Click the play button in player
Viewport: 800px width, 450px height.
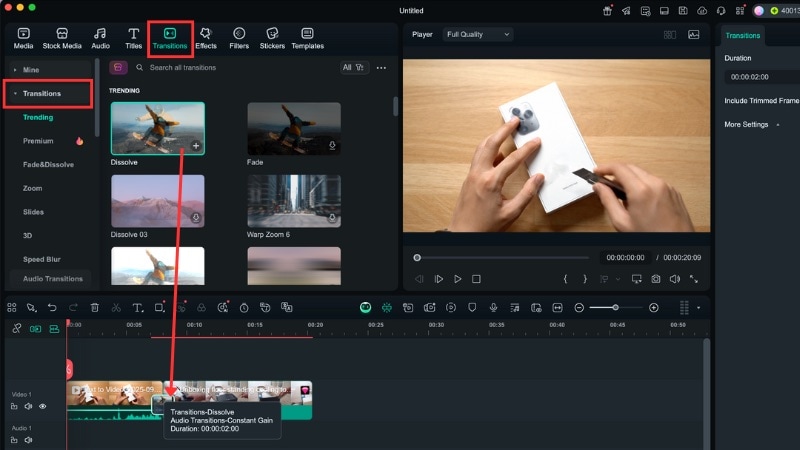pos(457,279)
